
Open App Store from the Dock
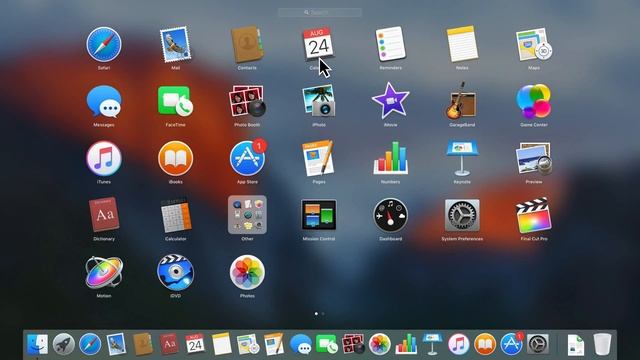512,344
